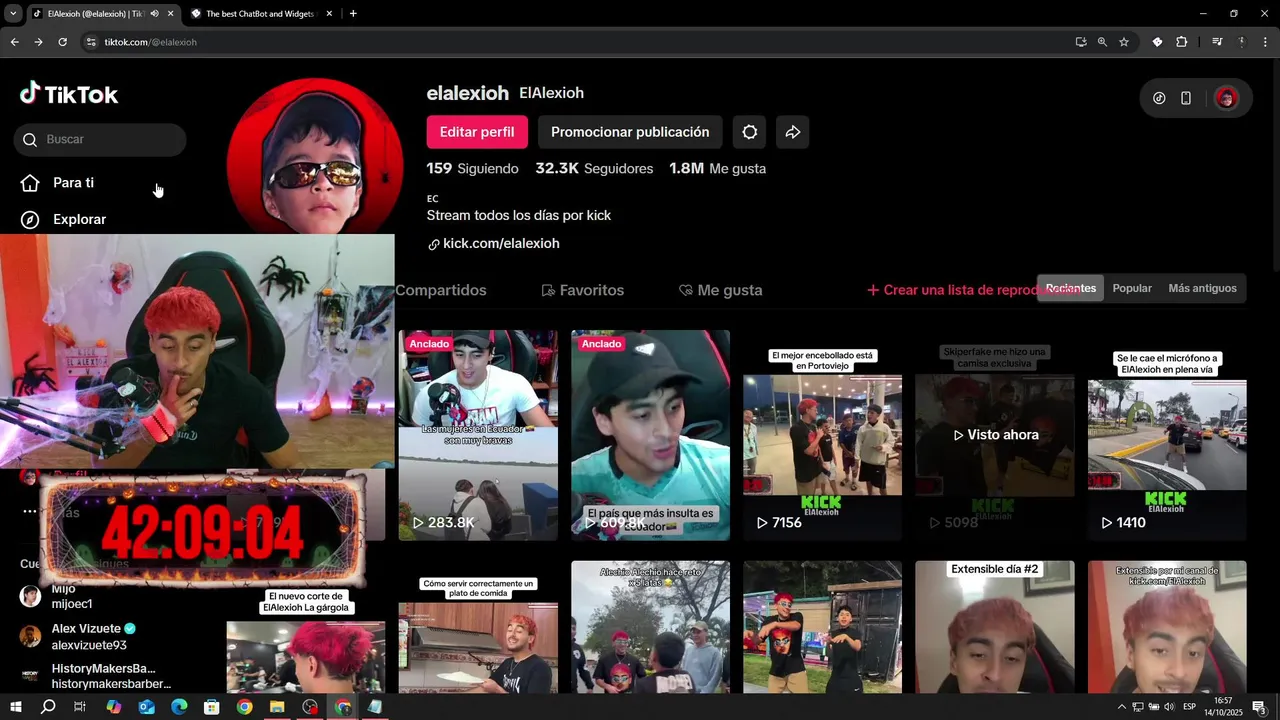Click the browser forward arrow

tap(38, 42)
